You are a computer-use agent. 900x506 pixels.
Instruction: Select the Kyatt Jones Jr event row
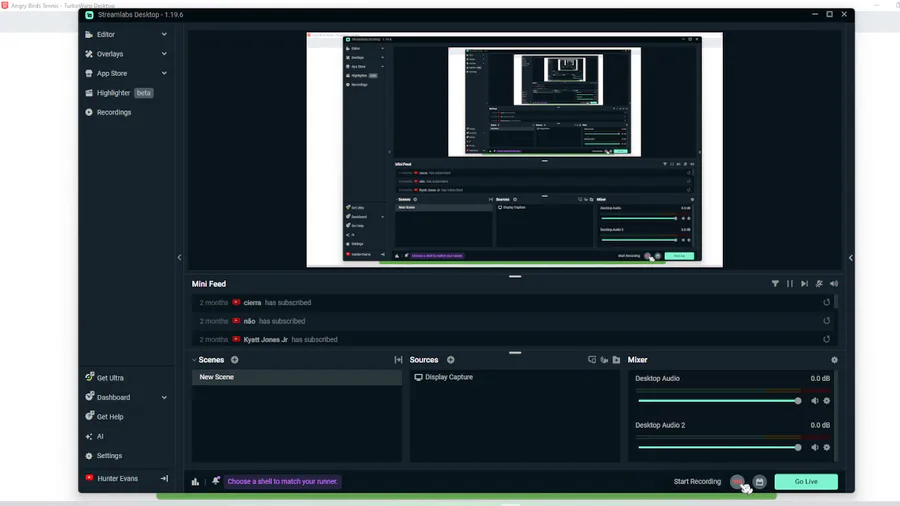click(512, 339)
